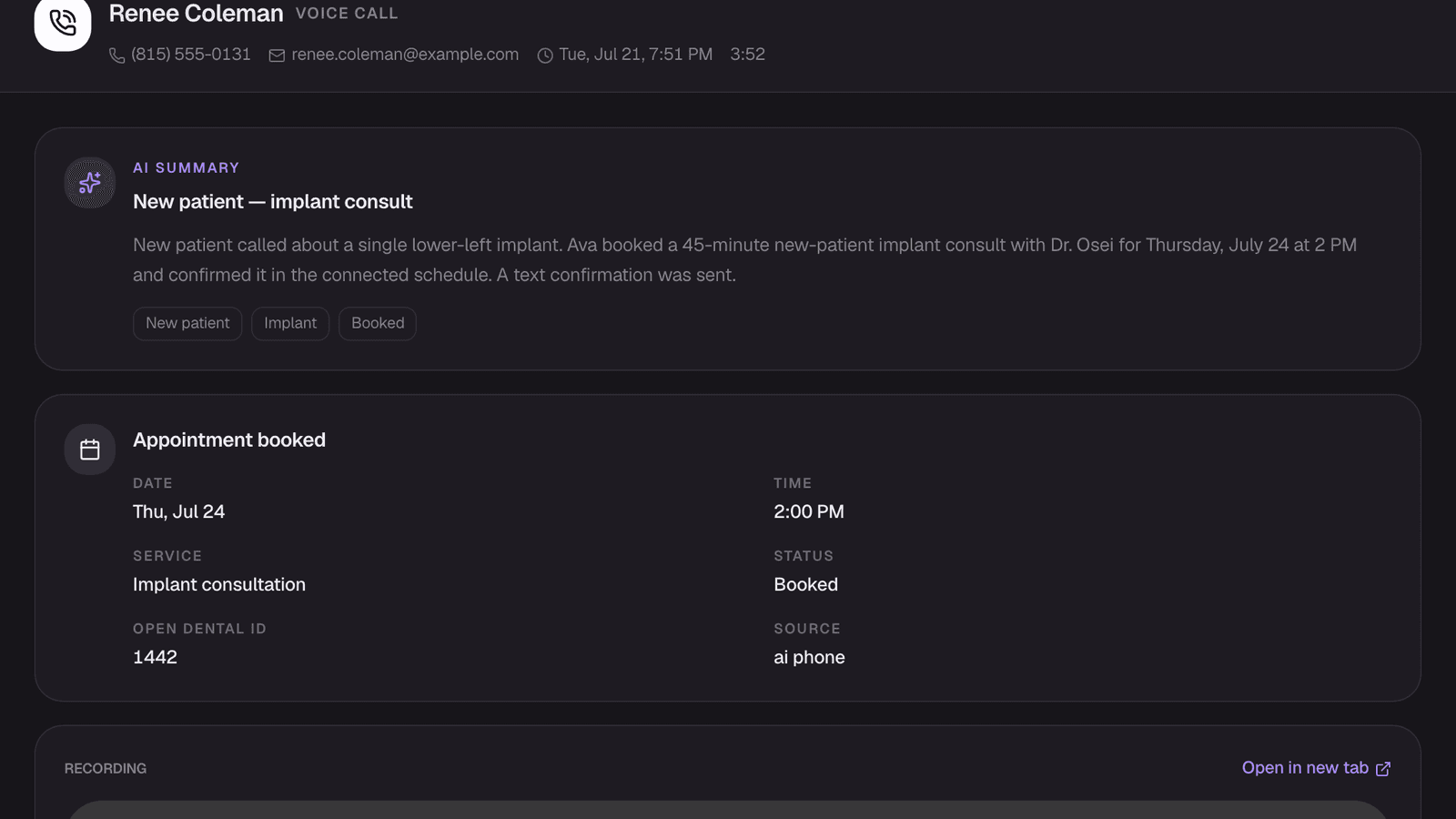Click the clock icon beside call time
The height and width of the screenshot is (819, 1456).
(x=545, y=56)
